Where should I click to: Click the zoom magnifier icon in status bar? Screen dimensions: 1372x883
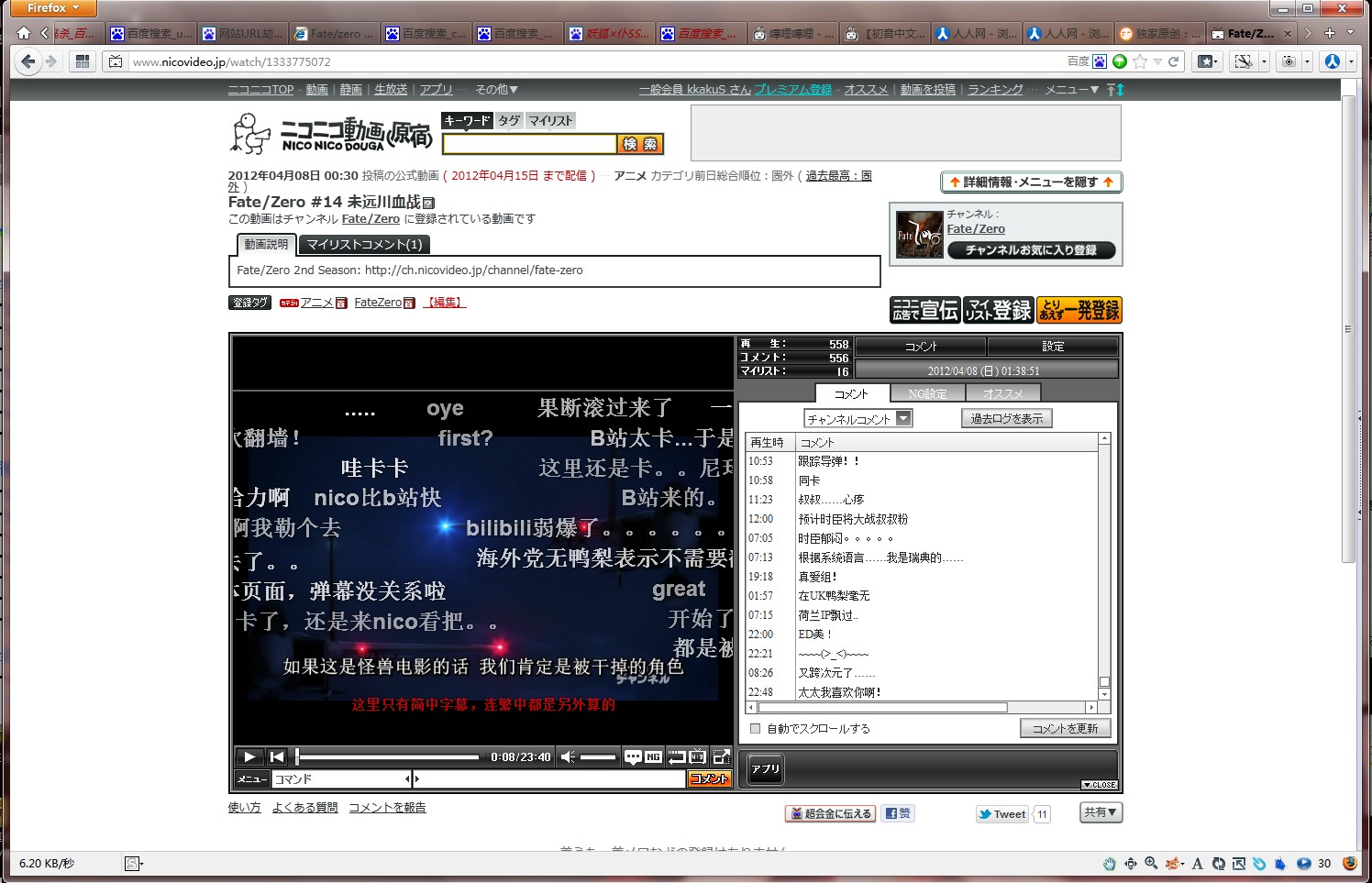coord(1151,864)
